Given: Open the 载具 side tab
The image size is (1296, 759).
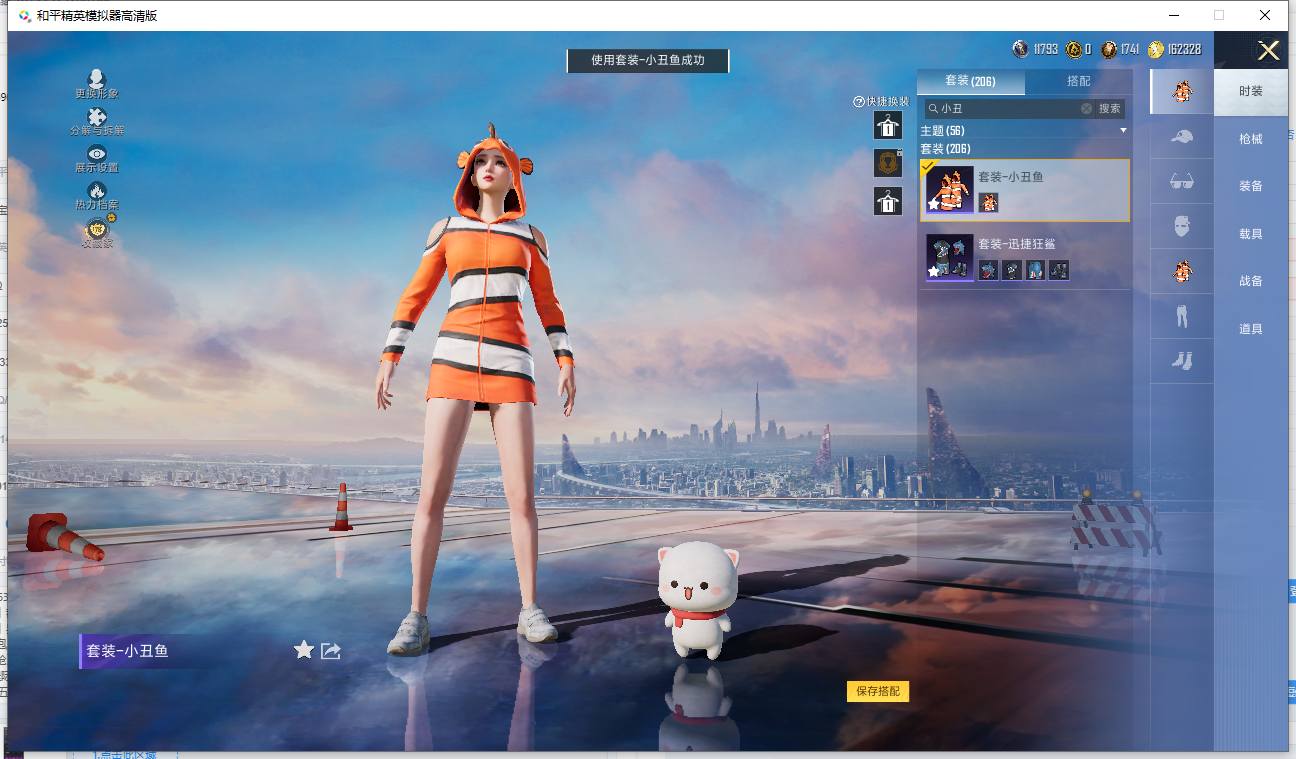Looking at the screenshot, I should pos(1251,234).
